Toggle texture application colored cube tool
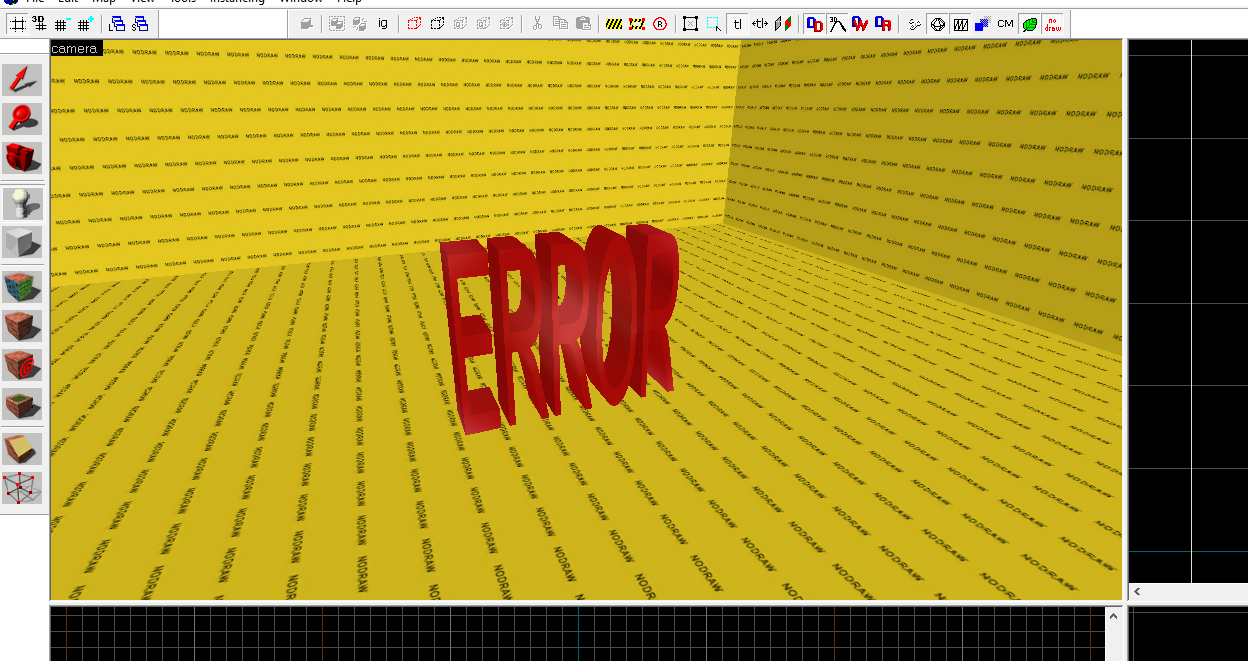The image size is (1248, 661). (22, 288)
